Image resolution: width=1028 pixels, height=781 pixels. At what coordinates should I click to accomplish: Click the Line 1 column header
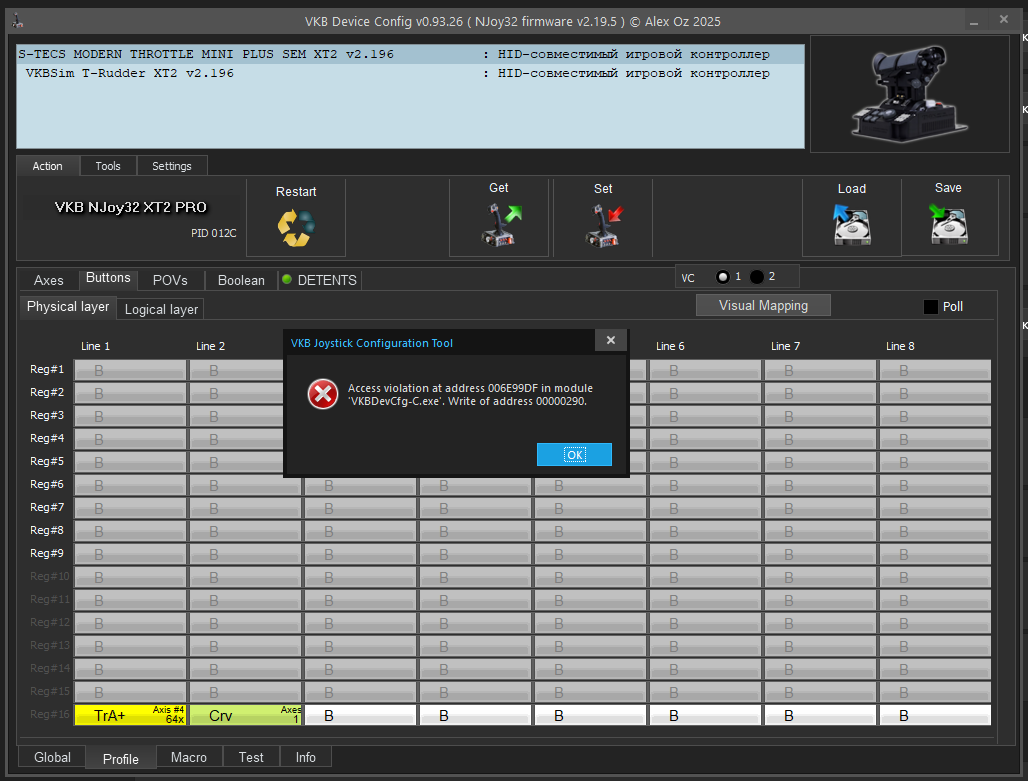[x=96, y=346]
